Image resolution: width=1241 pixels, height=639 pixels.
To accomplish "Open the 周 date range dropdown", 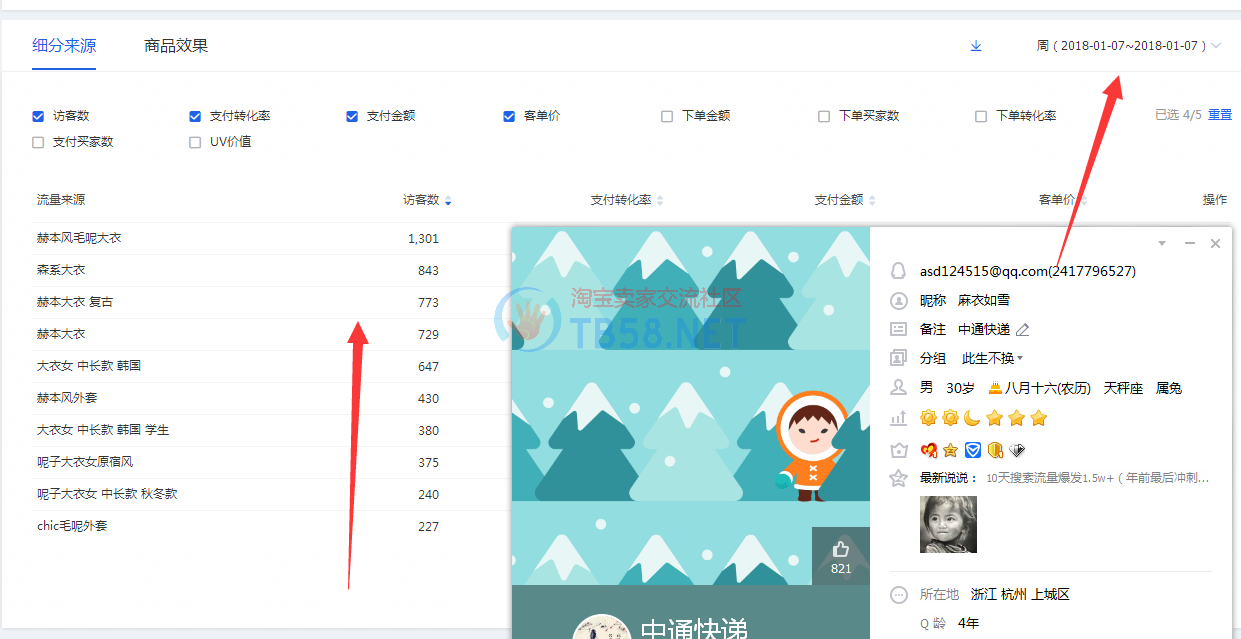I will pos(1128,46).
